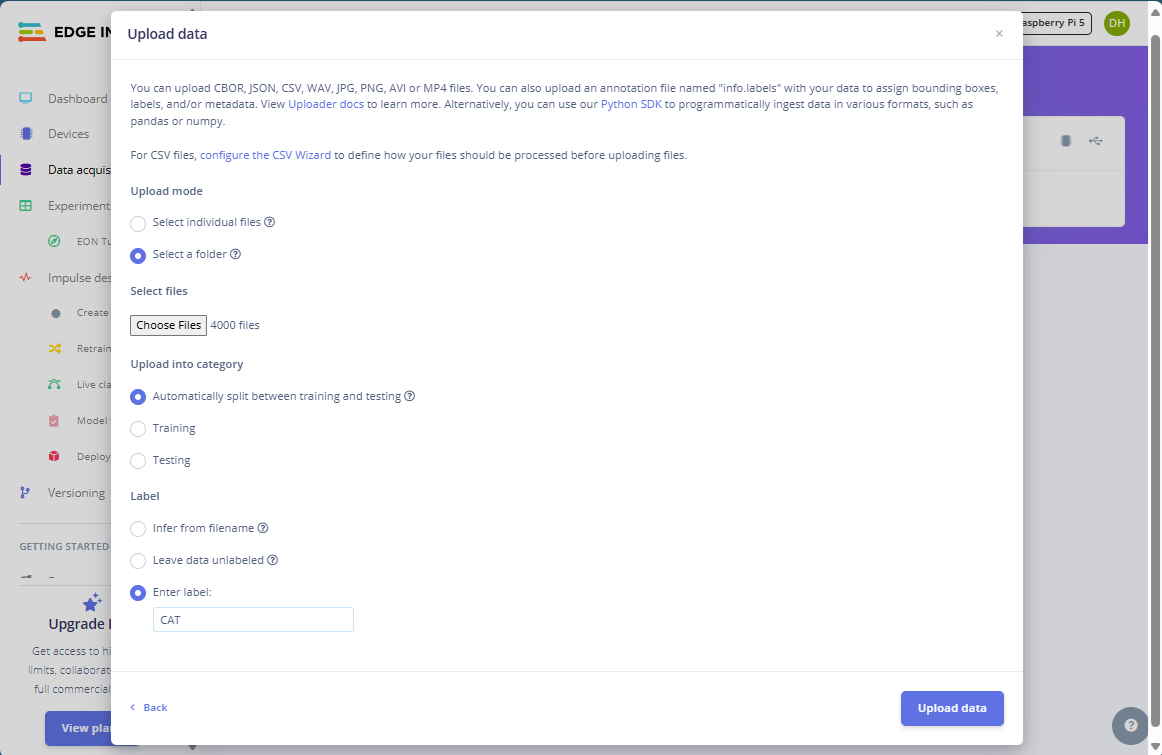Click help icon next to Infer from filename
The image size is (1162, 755).
pos(263,528)
